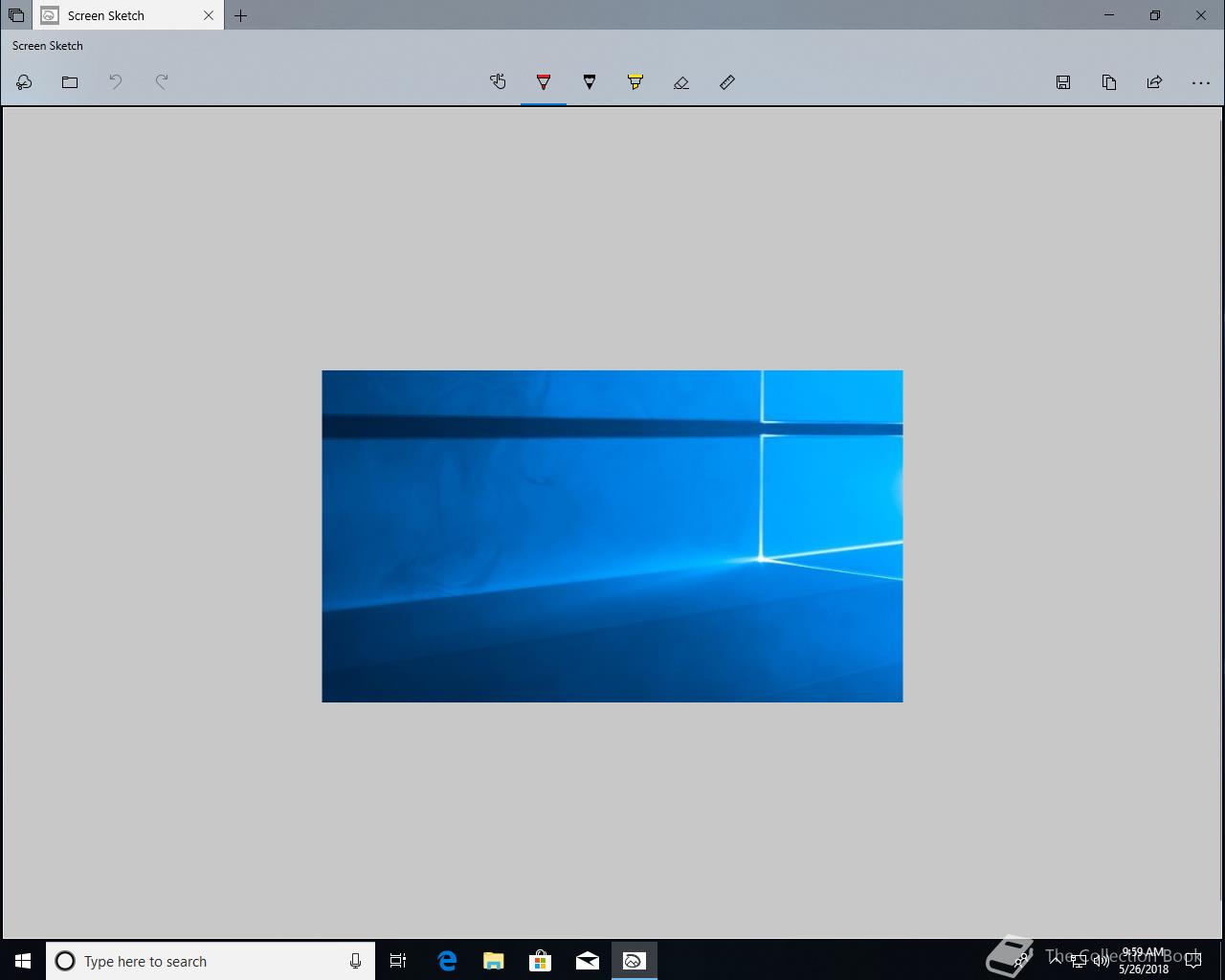This screenshot has height=980, width=1225.
Task: Copy the snip to clipboard
Action: tap(1109, 82)
